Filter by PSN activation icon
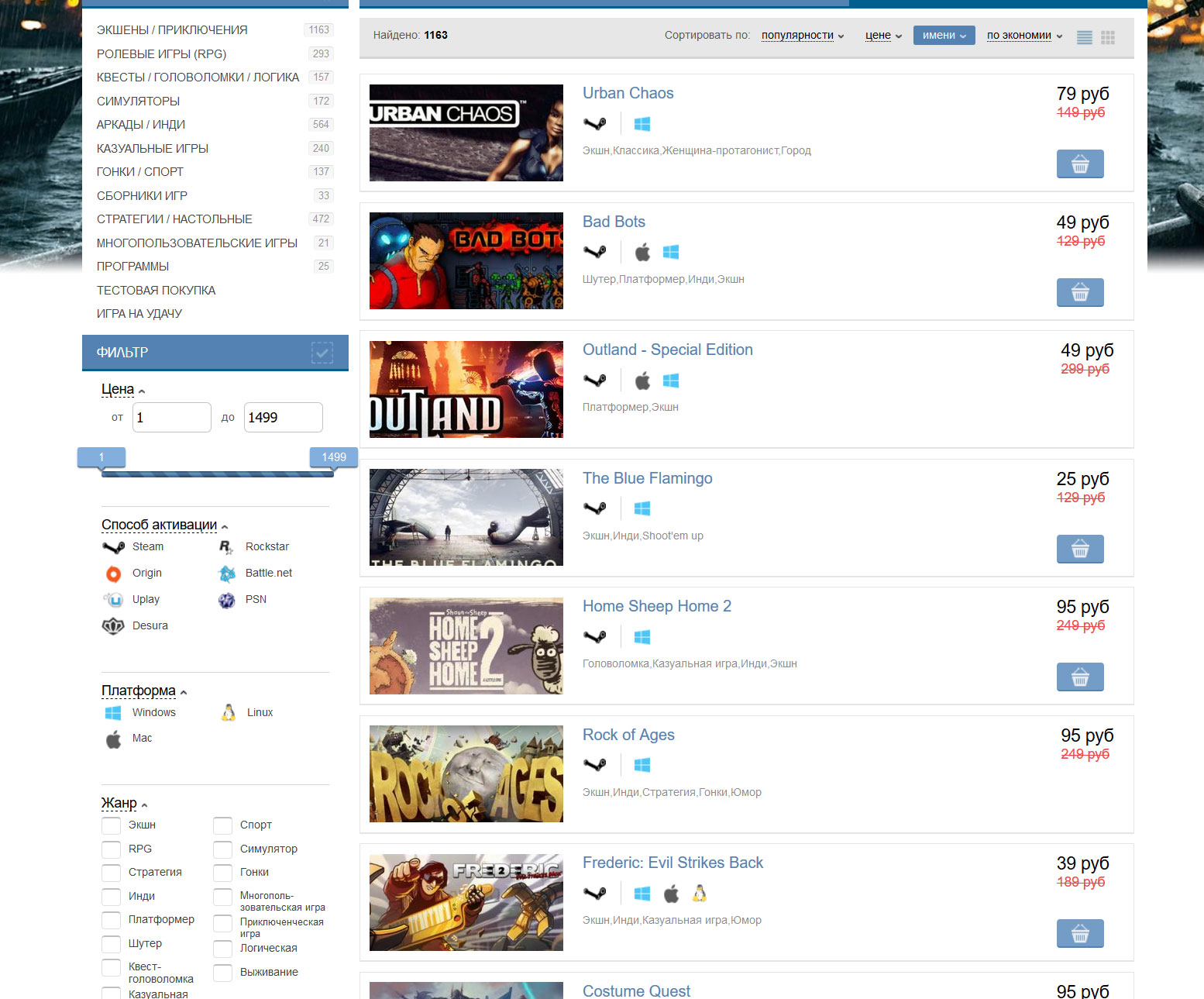Screen dimensions: 1204x999 [x=226, y=600]
